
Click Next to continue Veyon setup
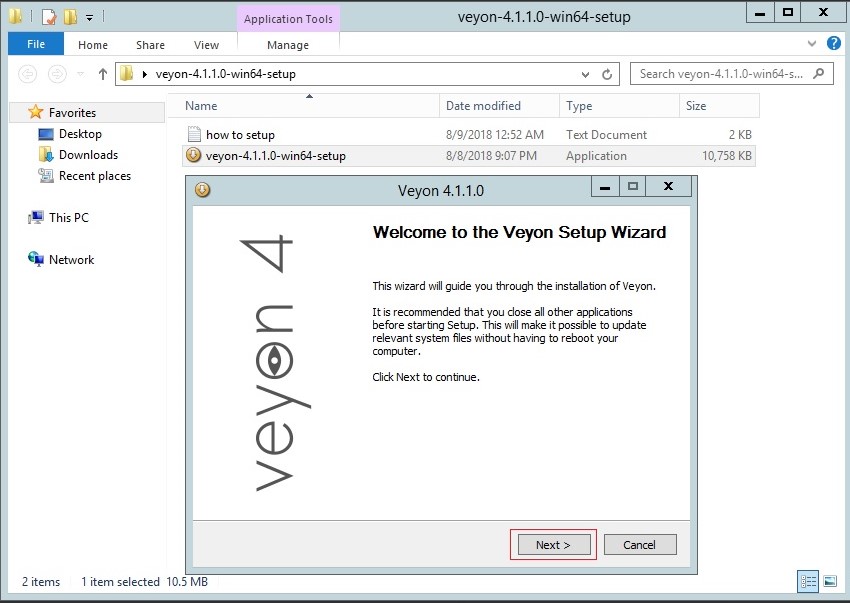[553, 544]
